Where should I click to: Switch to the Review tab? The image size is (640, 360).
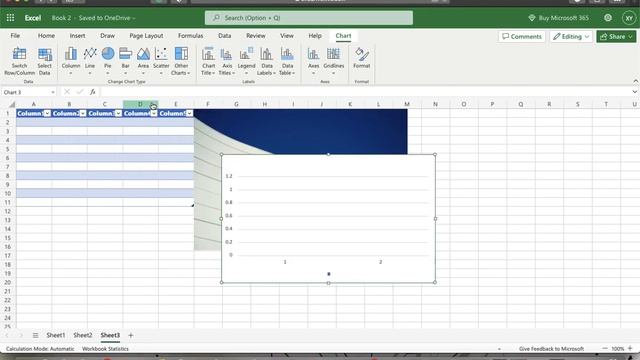pos(256,36)
